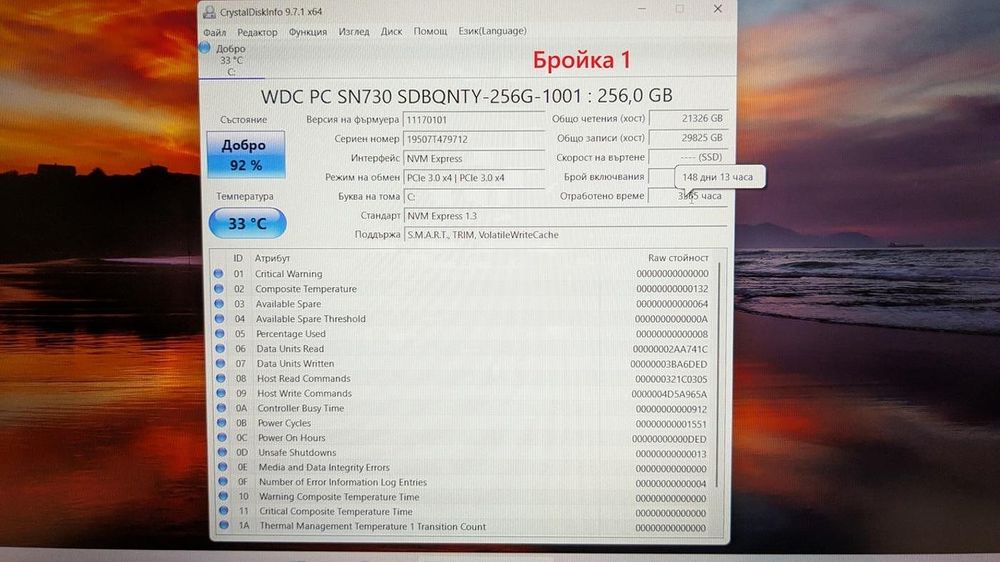Click status dot for Percentage Used row
The width and height of the screenshot is (1000, 562).
pyautogui.click(x=220, y=333)
